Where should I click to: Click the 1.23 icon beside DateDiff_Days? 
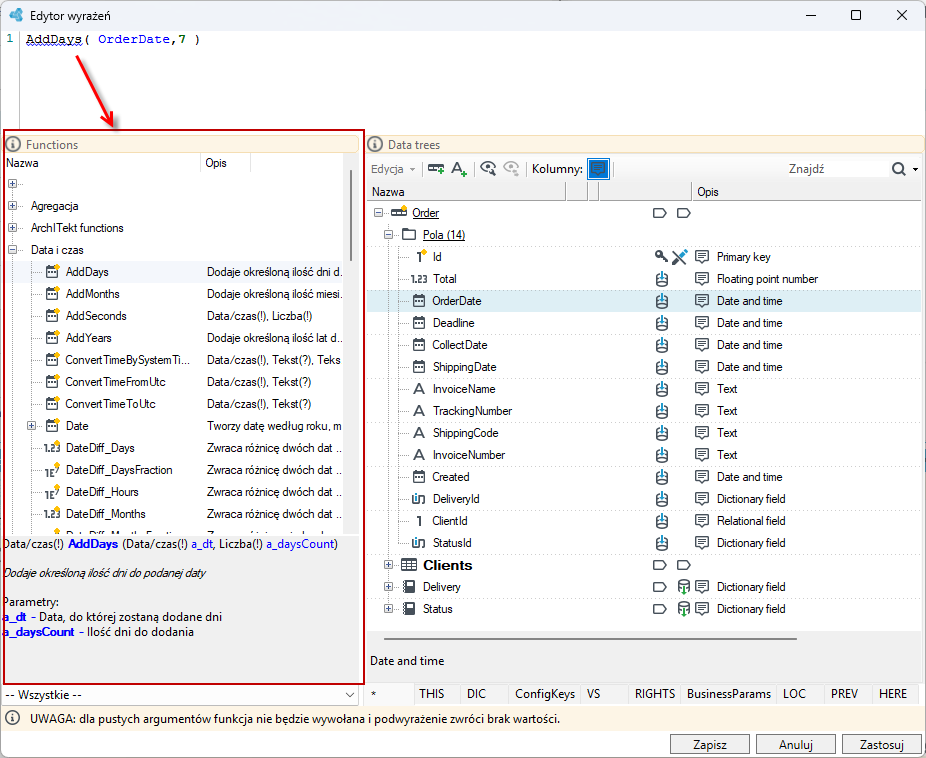(53, 447)
